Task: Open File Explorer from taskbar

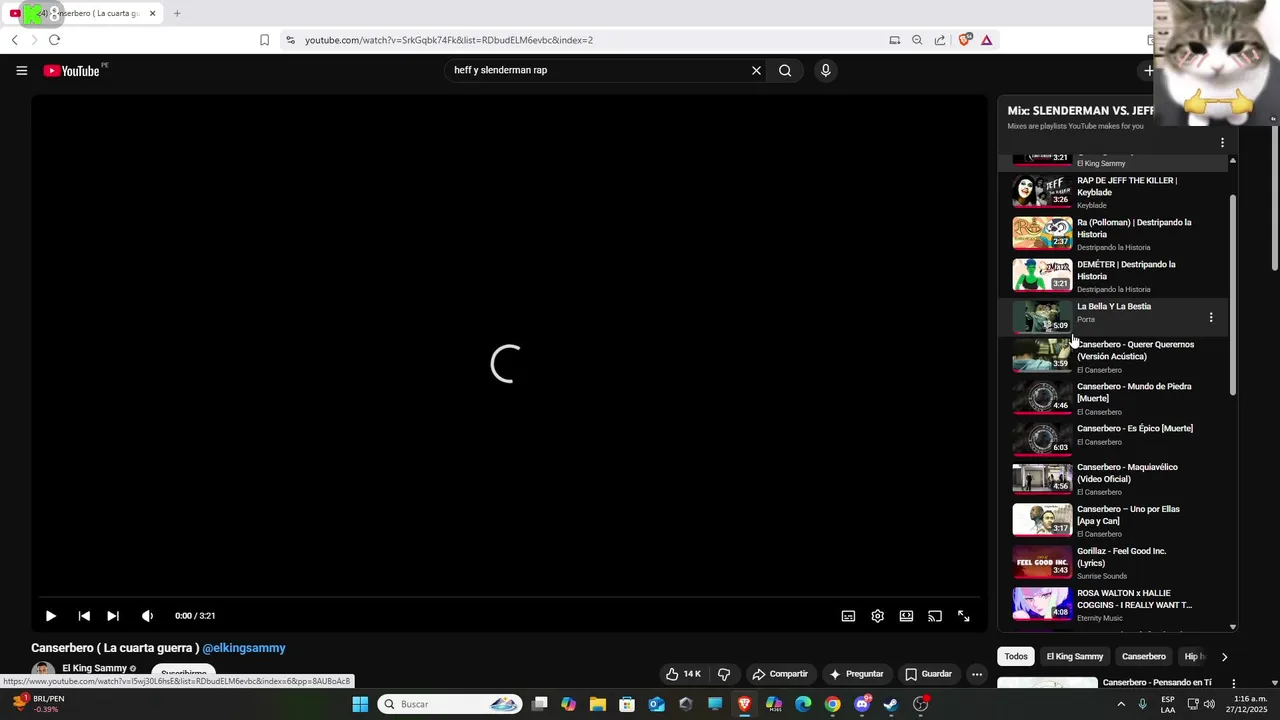Action: coord(597,704)
